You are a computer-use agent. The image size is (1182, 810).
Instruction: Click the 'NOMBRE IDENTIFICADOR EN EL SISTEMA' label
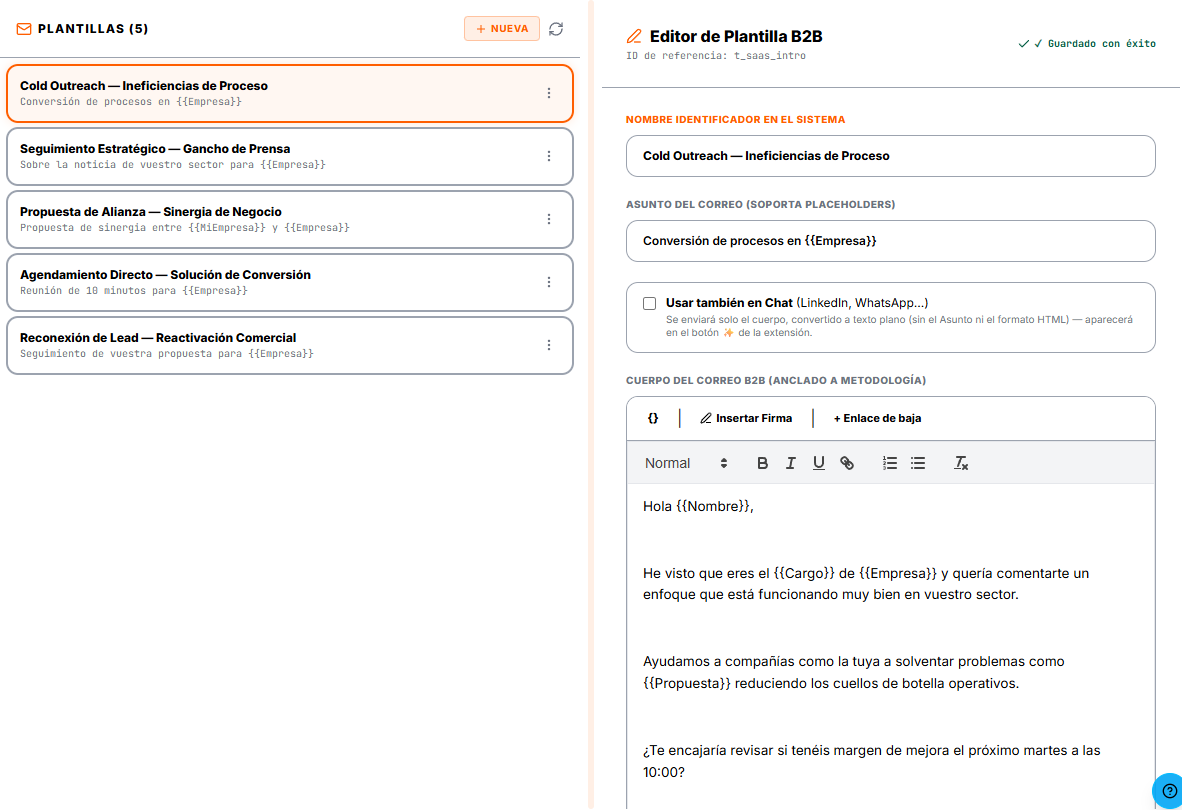click(735, 120)
